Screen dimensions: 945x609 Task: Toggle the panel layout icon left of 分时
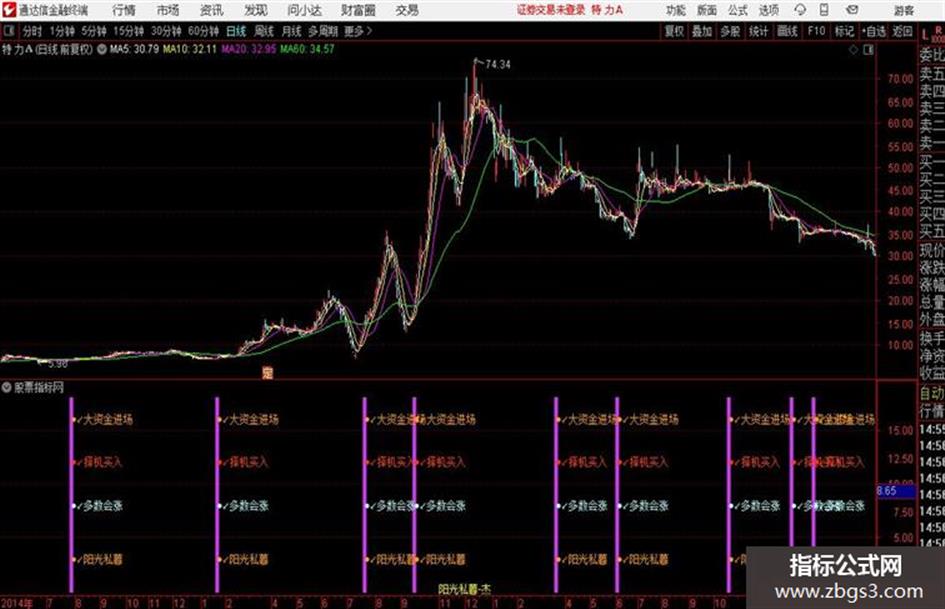(x=8, y=31)
